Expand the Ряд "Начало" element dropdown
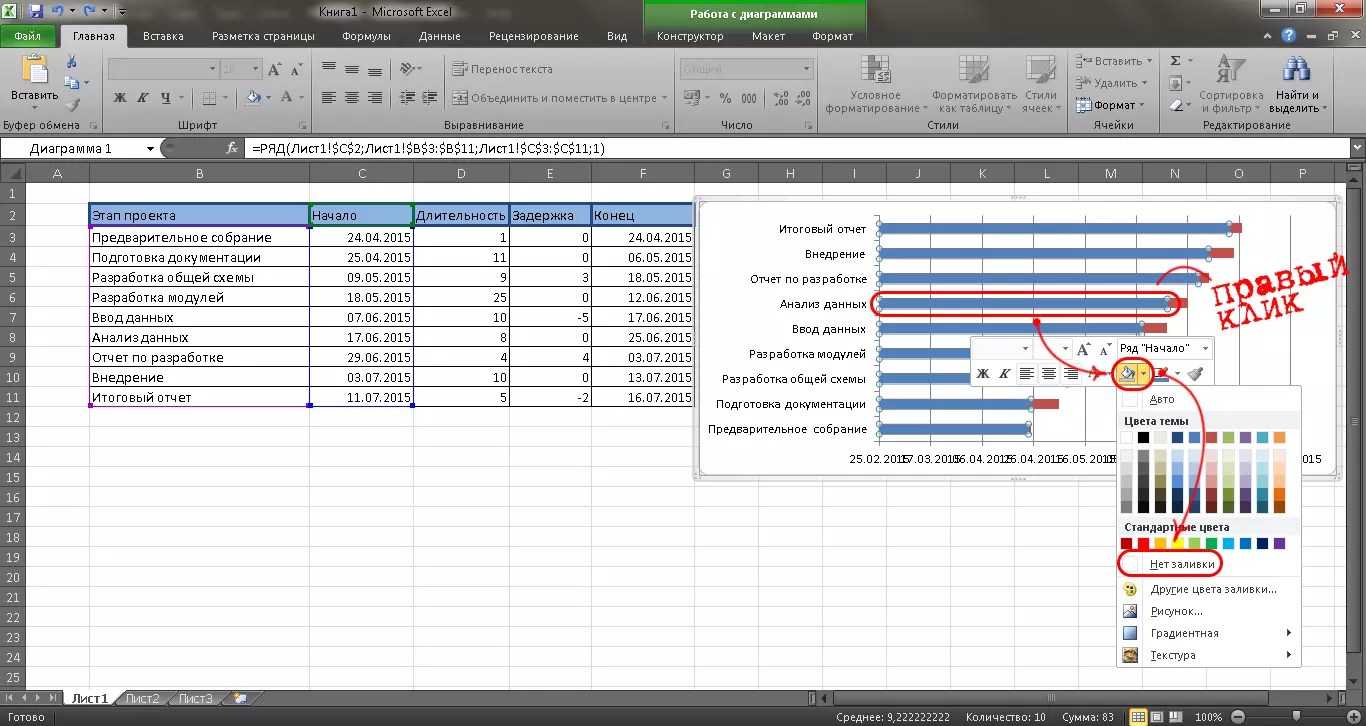This screenshot has height=726, width=1366. (x=1205, y=349)
